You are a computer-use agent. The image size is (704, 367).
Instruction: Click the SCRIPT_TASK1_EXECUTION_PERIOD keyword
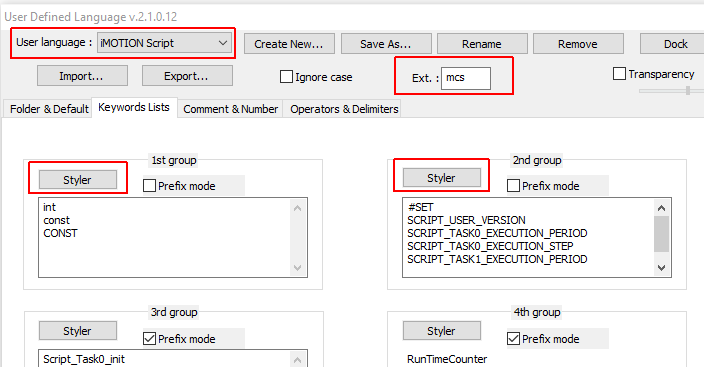coord(497,259)
